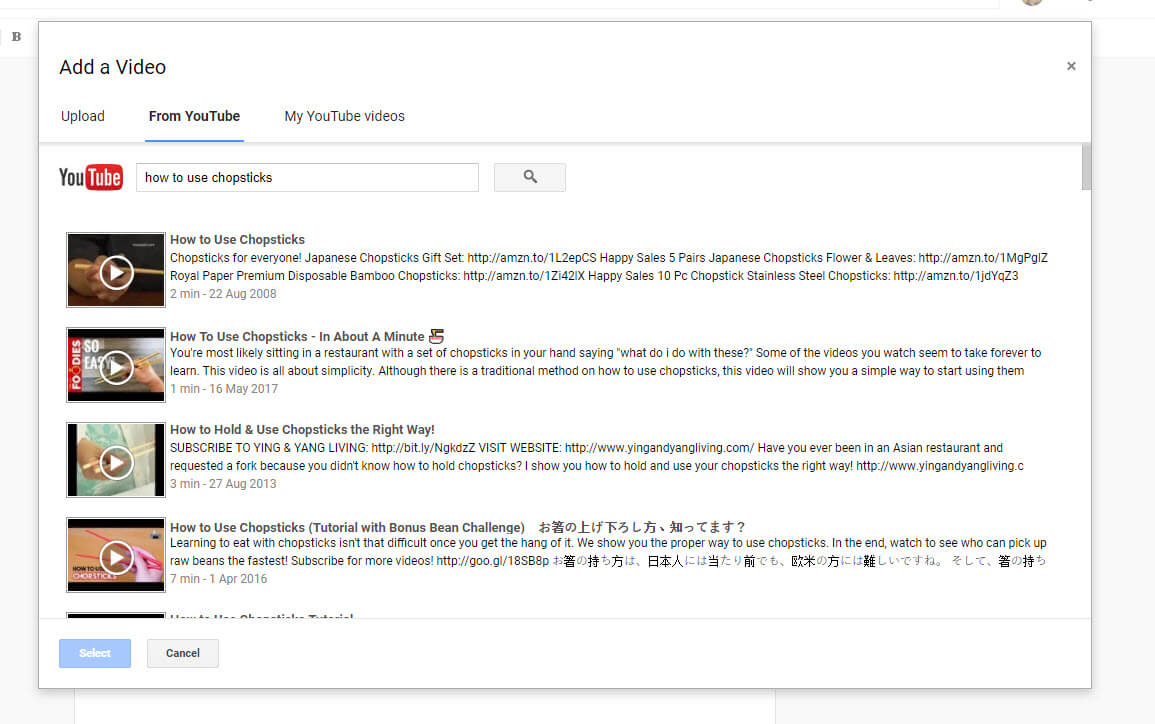
Task: Click the search magnifier button
Action: point(530,178)
